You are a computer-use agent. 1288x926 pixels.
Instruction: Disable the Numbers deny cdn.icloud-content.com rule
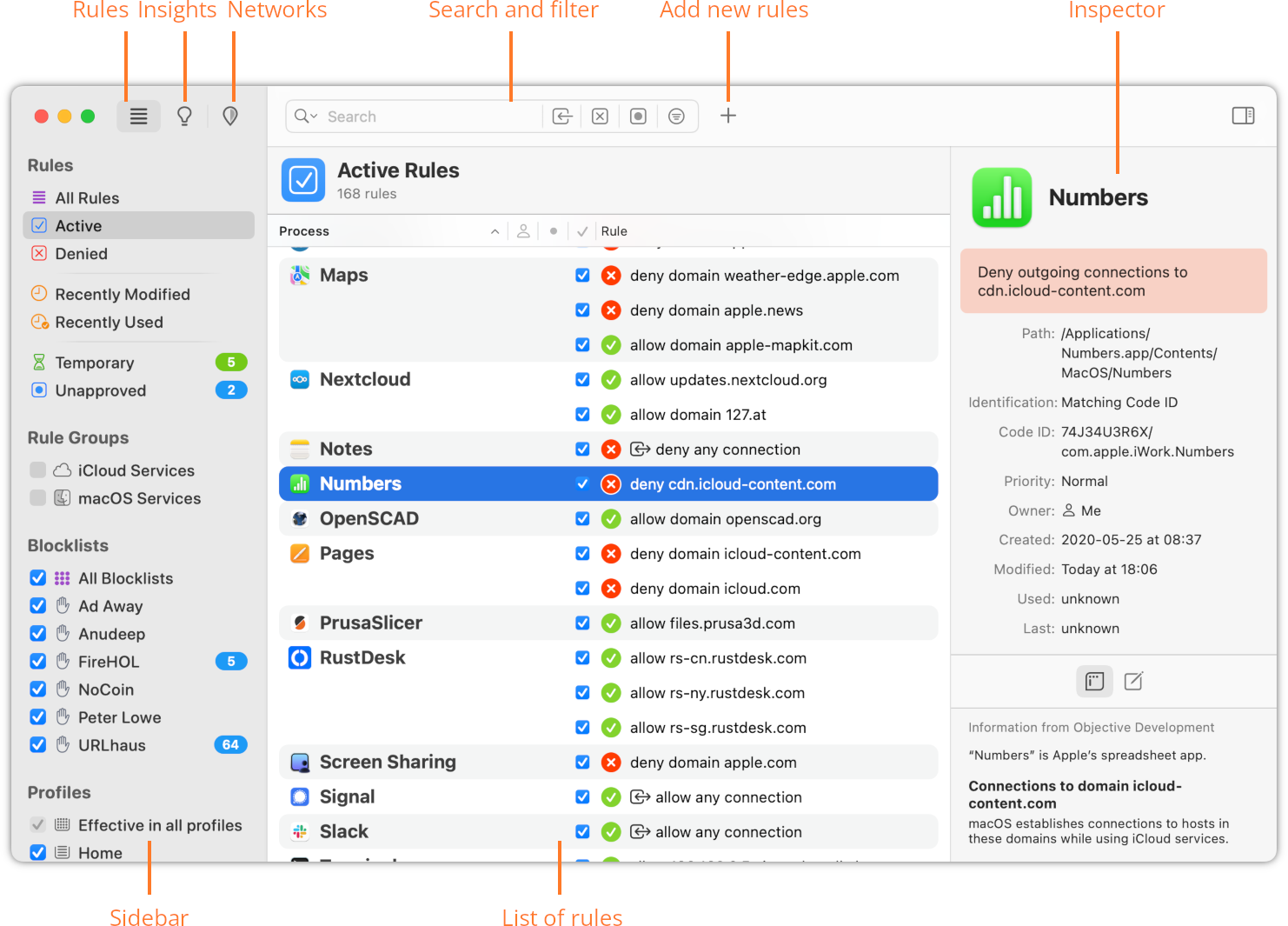[x=582, y=484]
